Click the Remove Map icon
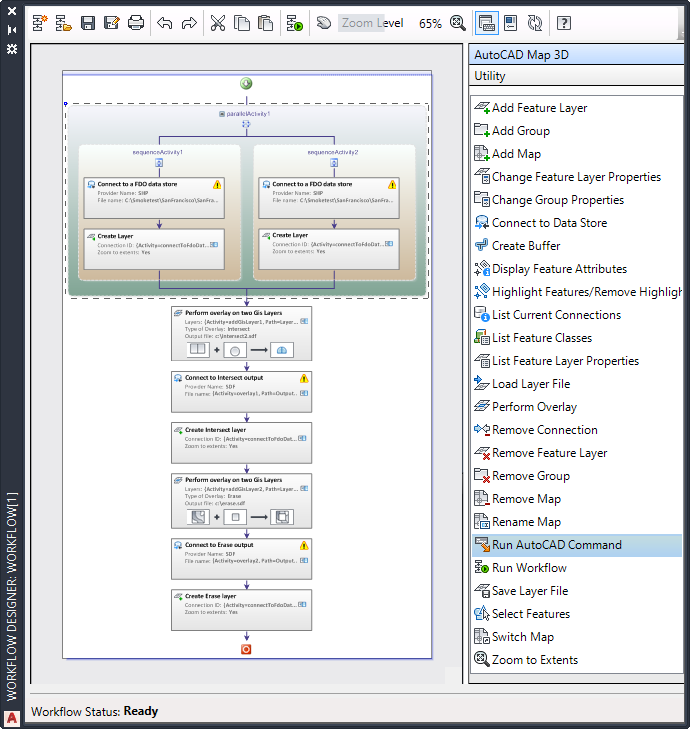 click(482, 499)
